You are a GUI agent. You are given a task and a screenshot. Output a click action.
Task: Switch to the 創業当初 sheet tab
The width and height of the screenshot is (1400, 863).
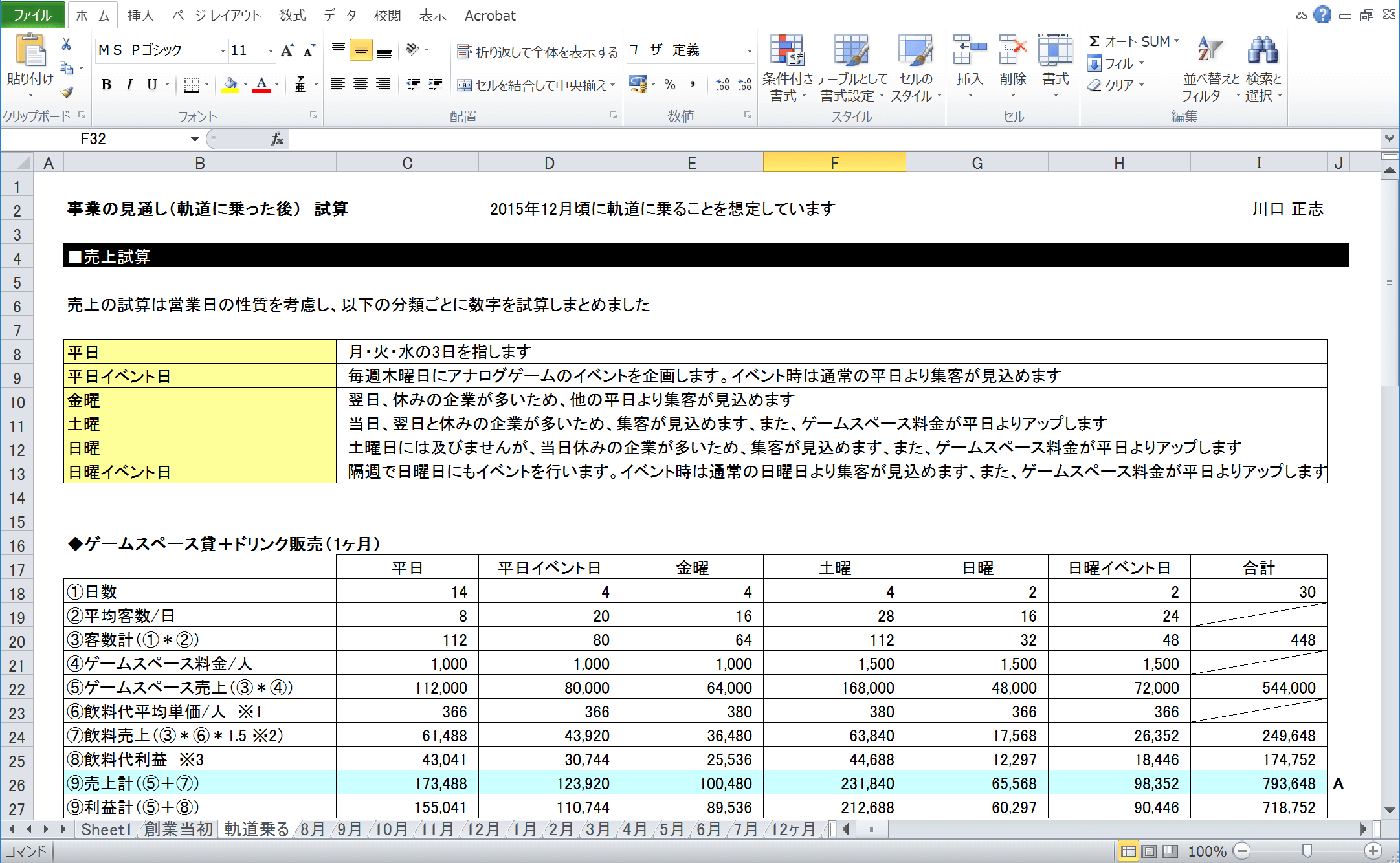point(178,829)
